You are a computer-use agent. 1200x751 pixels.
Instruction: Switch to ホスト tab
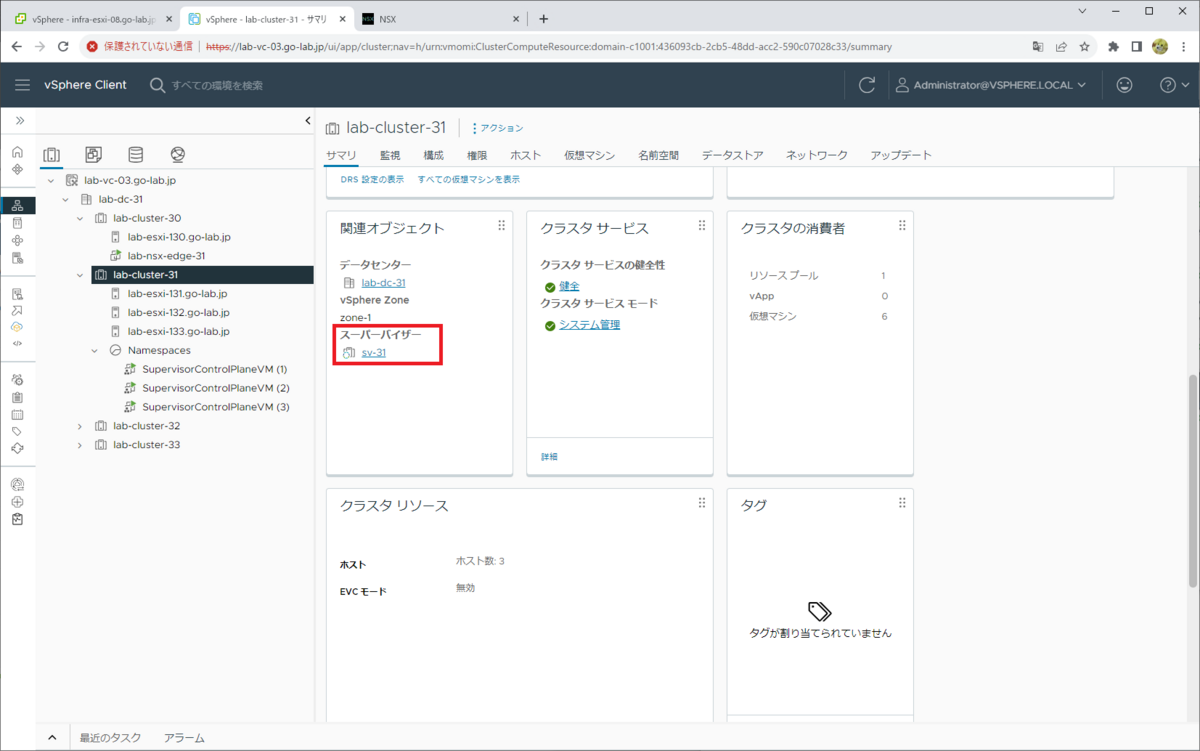(x=525, y=155)
